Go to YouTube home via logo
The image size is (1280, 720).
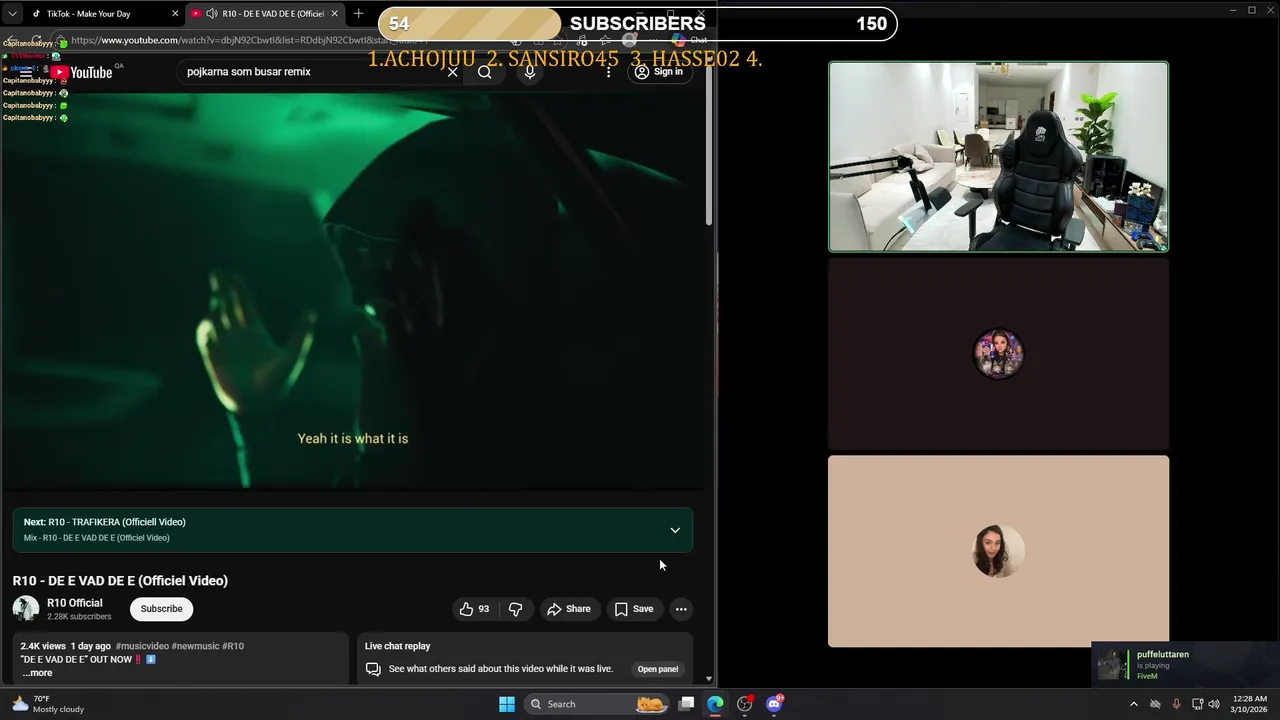point(83,72)
